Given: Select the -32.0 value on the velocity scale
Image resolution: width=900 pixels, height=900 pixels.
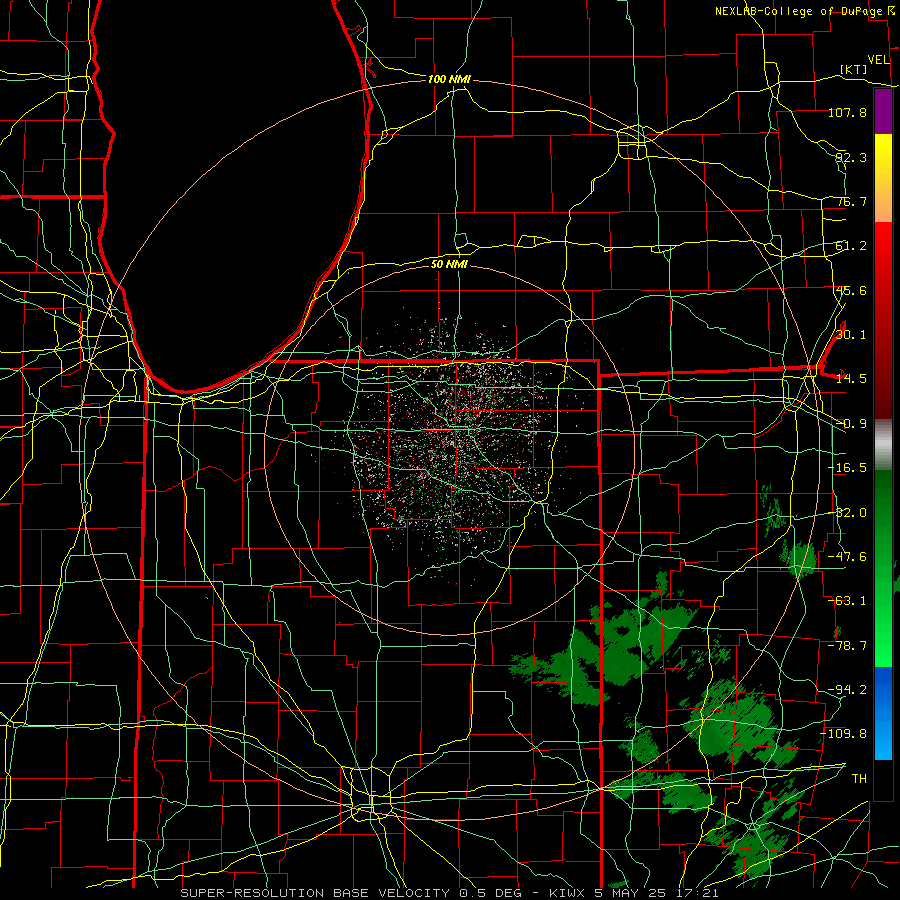Looking at the screenshot, I should tap(847, 513).
